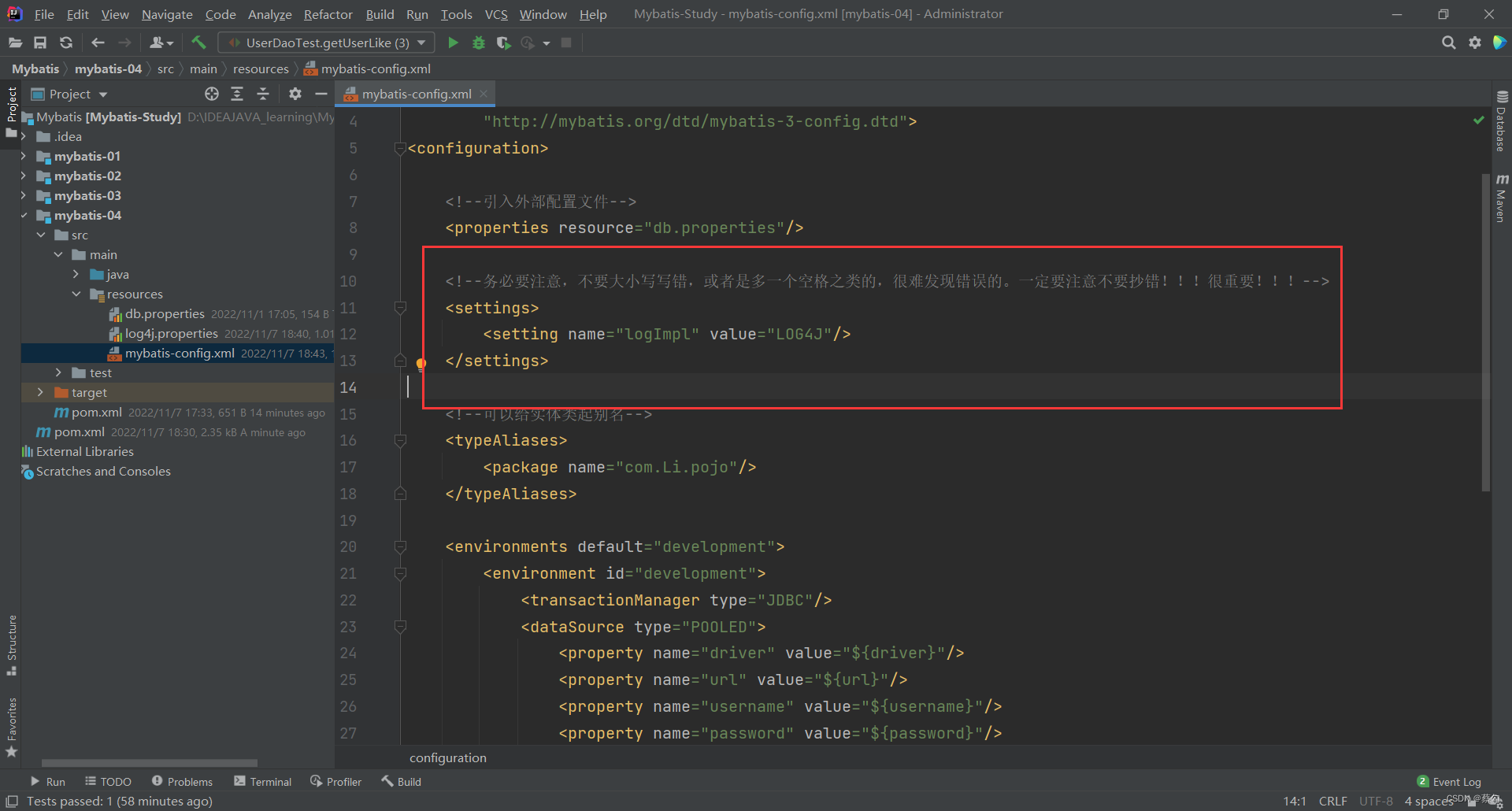Click Collapse All icon in Project panel
This screenshot has height=811, width=1512.
click(263, 94)
